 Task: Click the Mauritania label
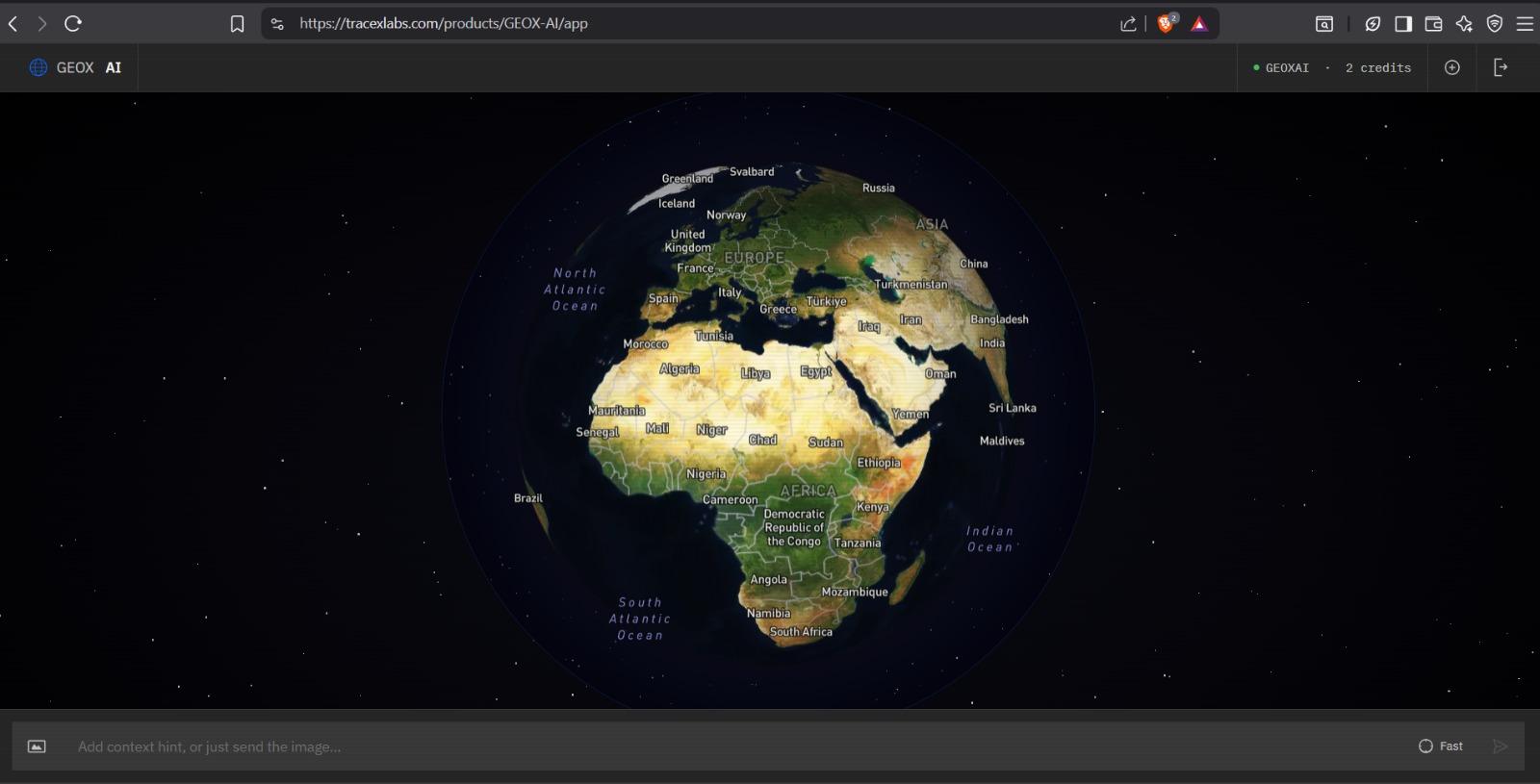coord(617,411)
